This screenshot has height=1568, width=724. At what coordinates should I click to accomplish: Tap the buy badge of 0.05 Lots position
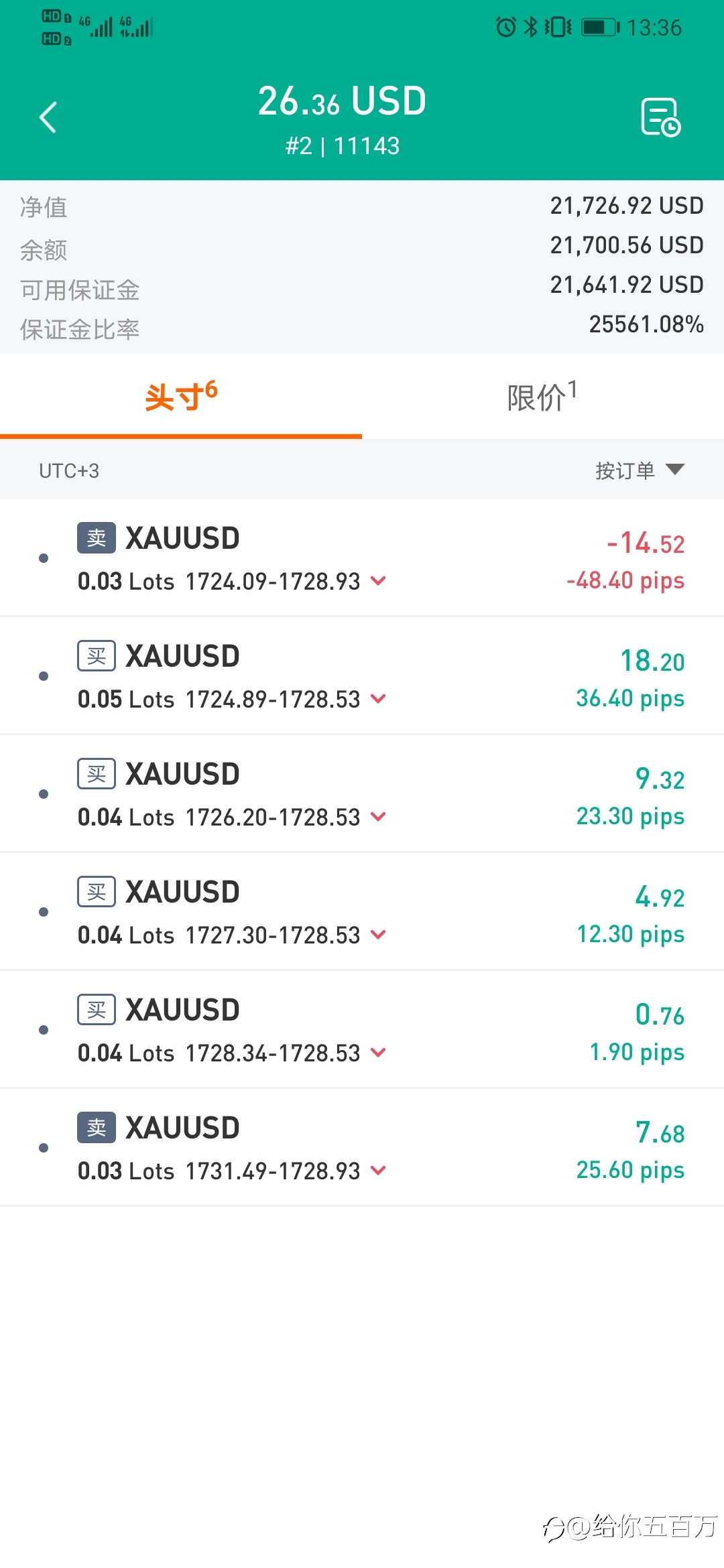[97, 655]
